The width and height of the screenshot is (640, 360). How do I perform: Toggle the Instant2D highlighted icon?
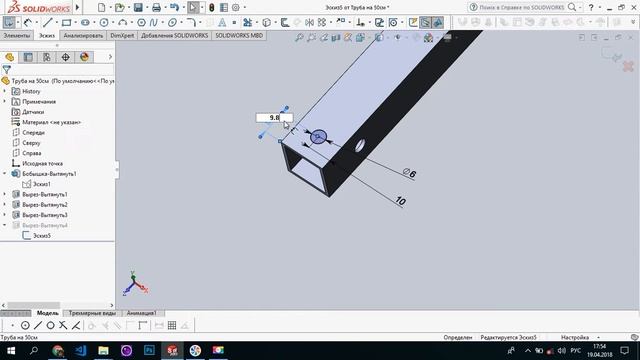425,22
